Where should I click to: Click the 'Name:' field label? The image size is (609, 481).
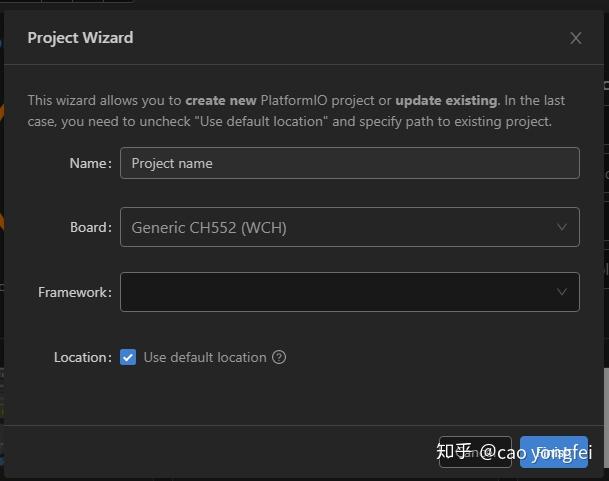(90, 163)
